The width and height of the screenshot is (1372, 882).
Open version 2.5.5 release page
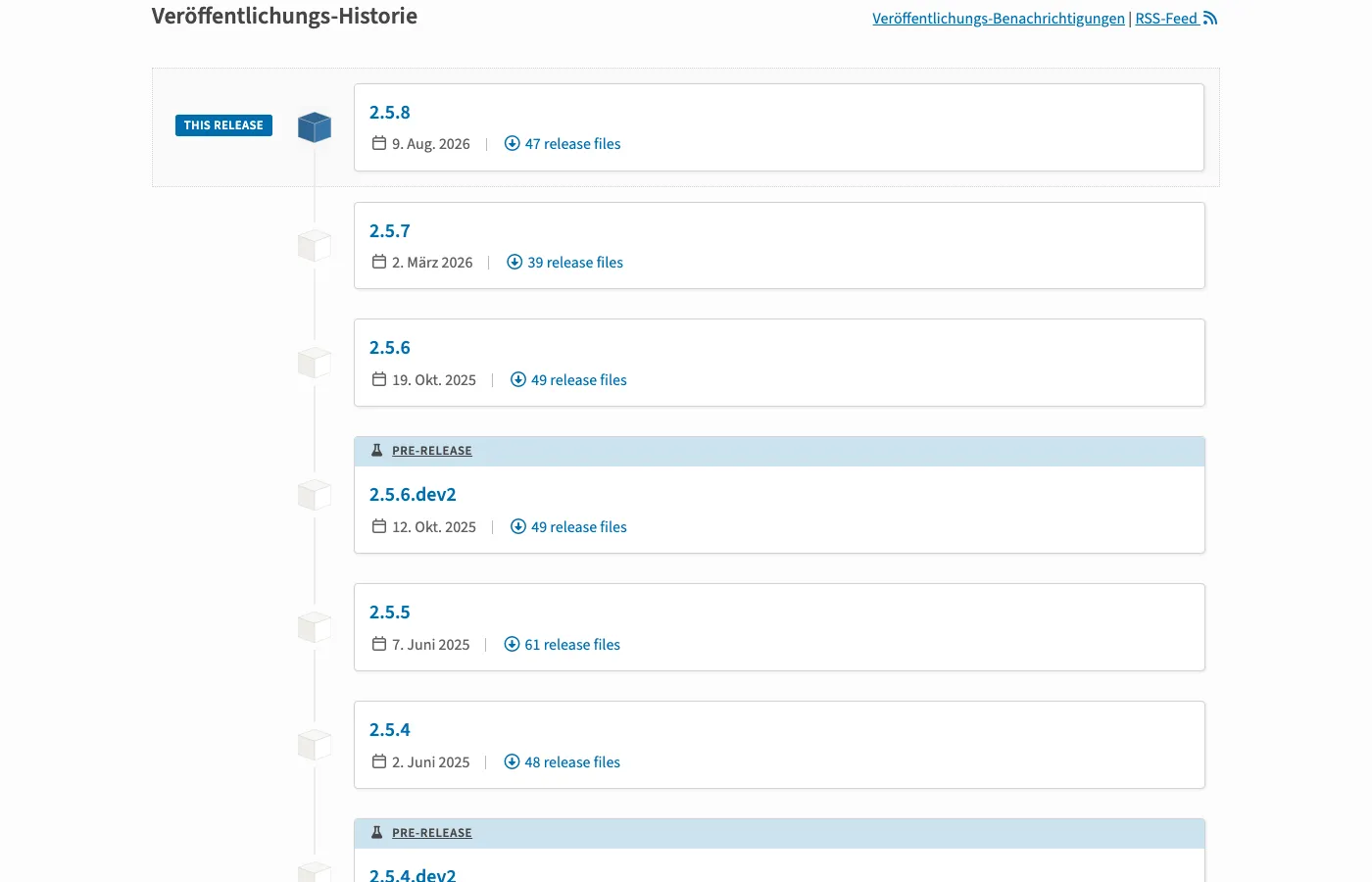point(390,612)
